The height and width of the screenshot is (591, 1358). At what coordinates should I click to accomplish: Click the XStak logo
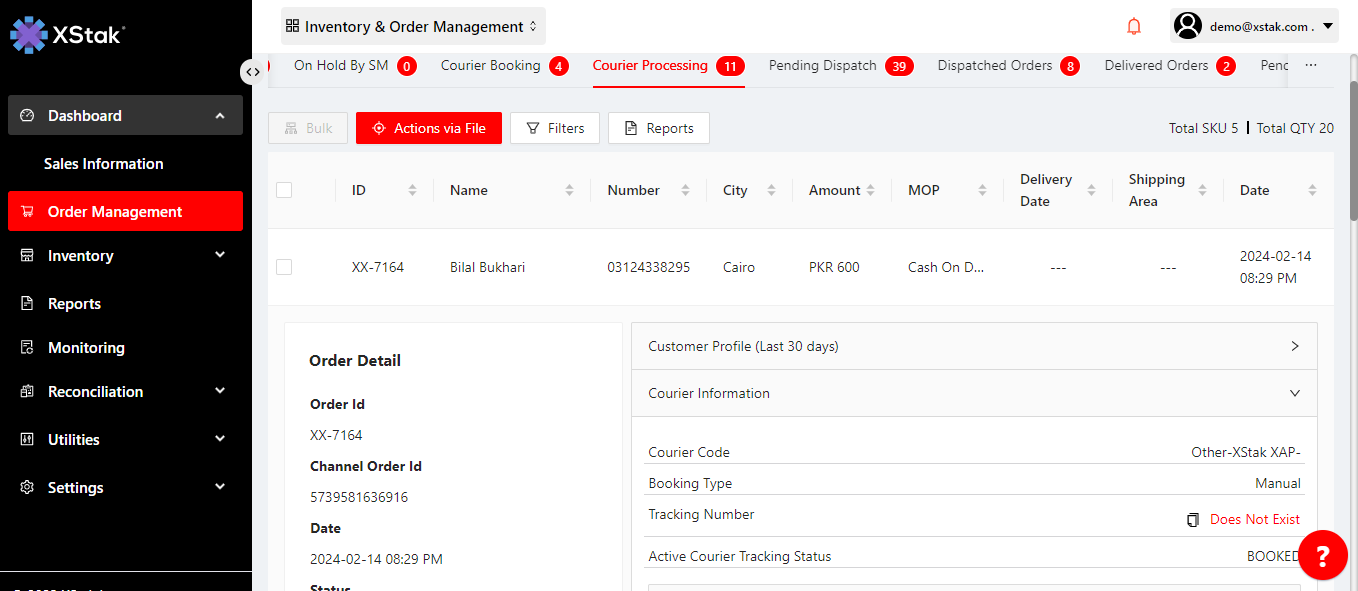coord(67,35)
